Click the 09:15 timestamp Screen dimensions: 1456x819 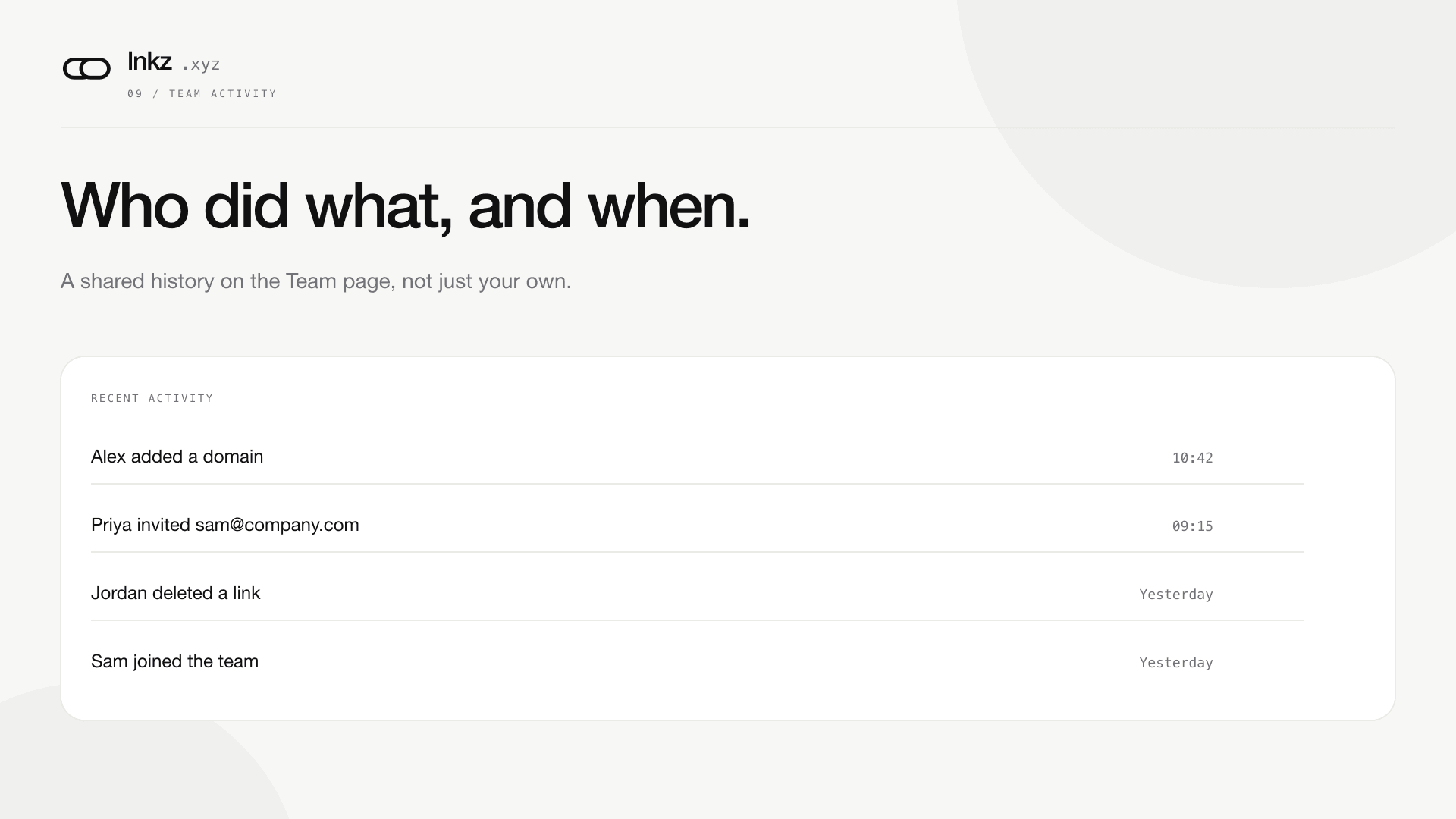[x=1192, y=526]
